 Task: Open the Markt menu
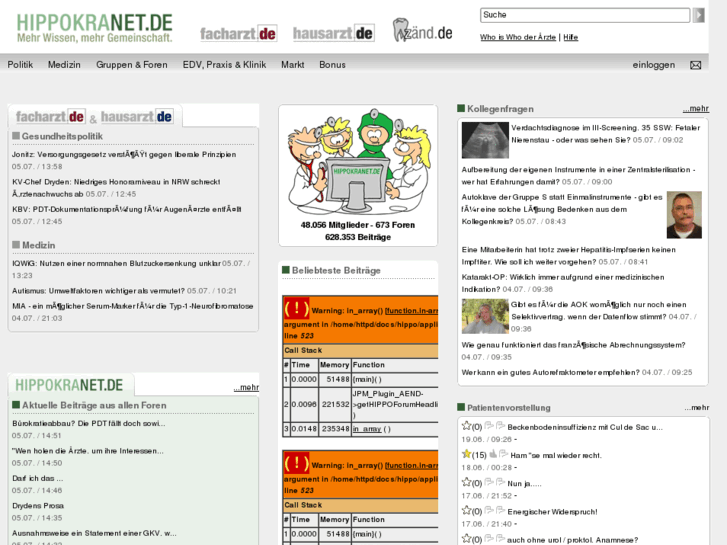[x=293, y=64]
